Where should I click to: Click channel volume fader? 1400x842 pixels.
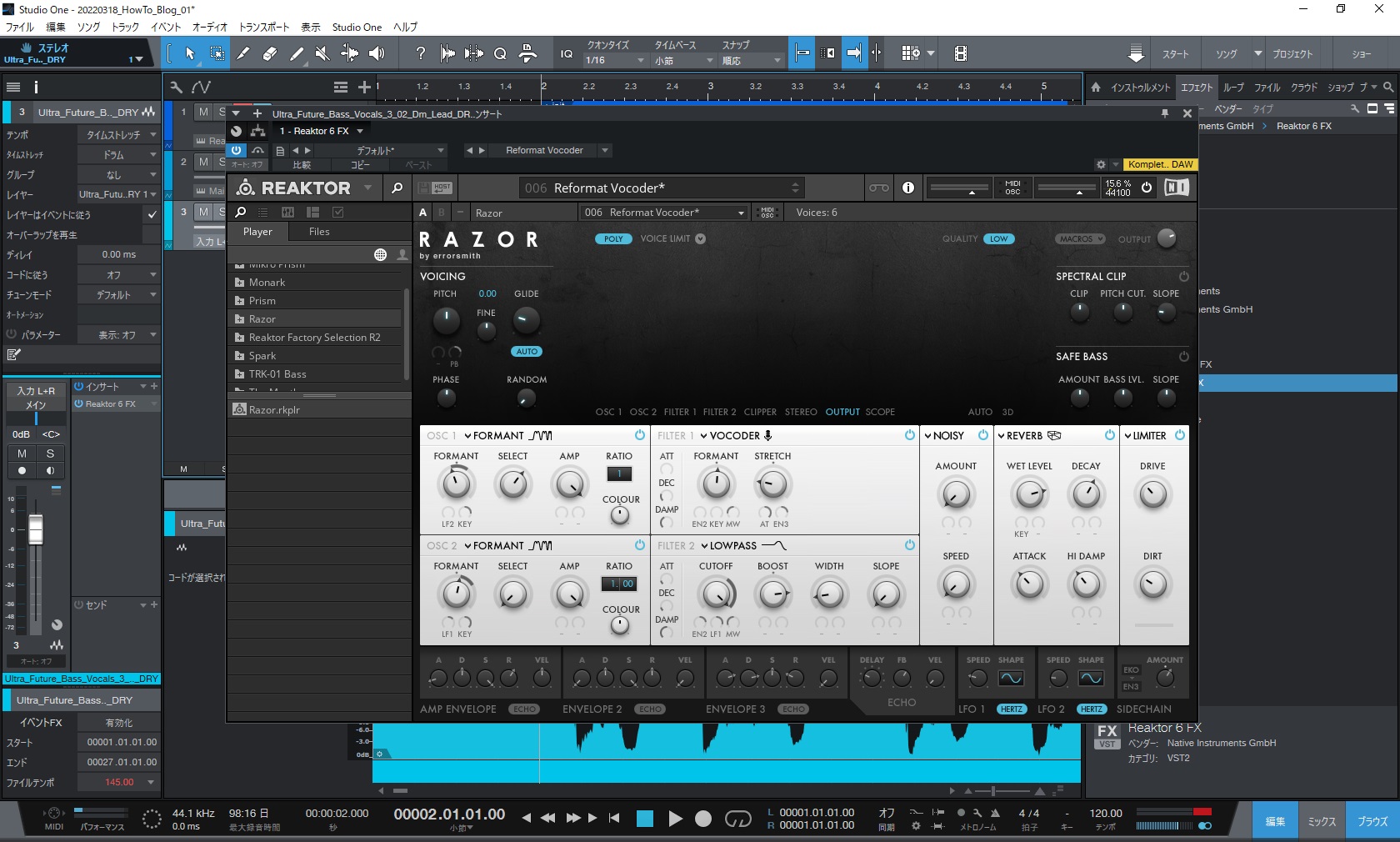36,529
